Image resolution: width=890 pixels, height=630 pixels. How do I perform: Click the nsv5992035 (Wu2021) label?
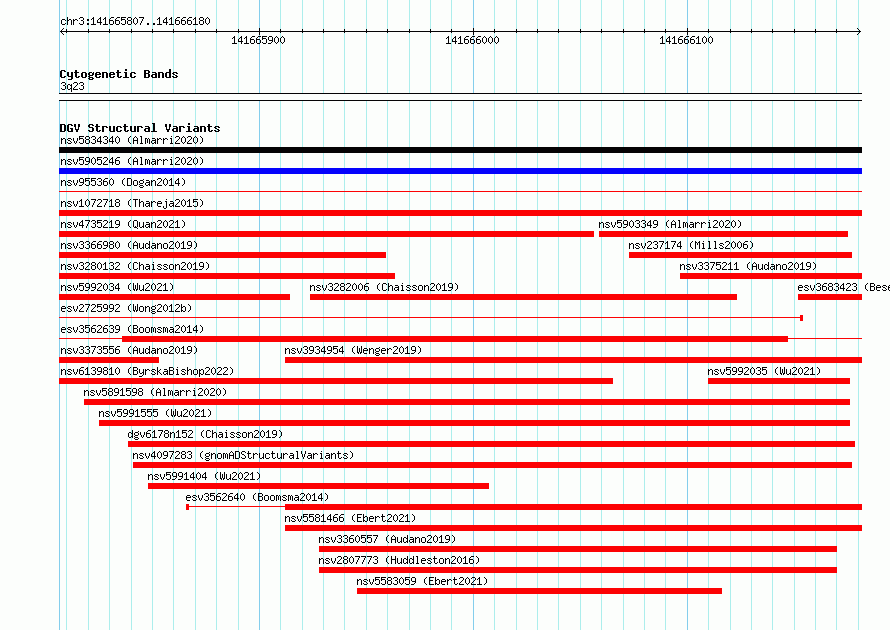(x=765, y=371)
